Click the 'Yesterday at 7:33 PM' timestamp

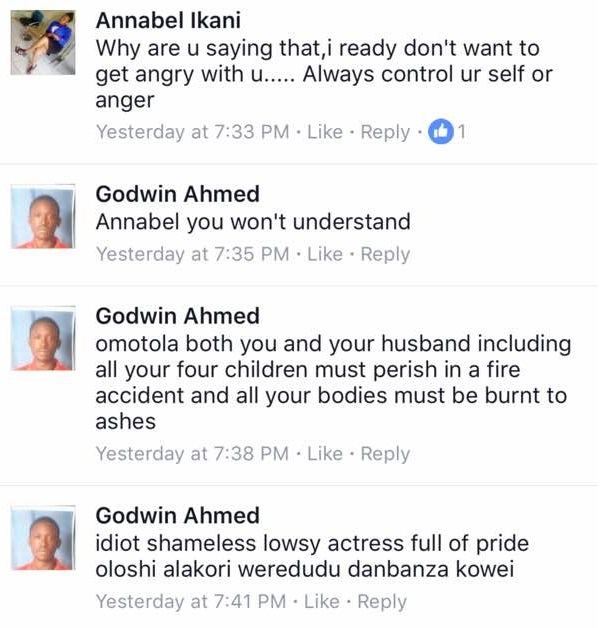tap(193, 132)
